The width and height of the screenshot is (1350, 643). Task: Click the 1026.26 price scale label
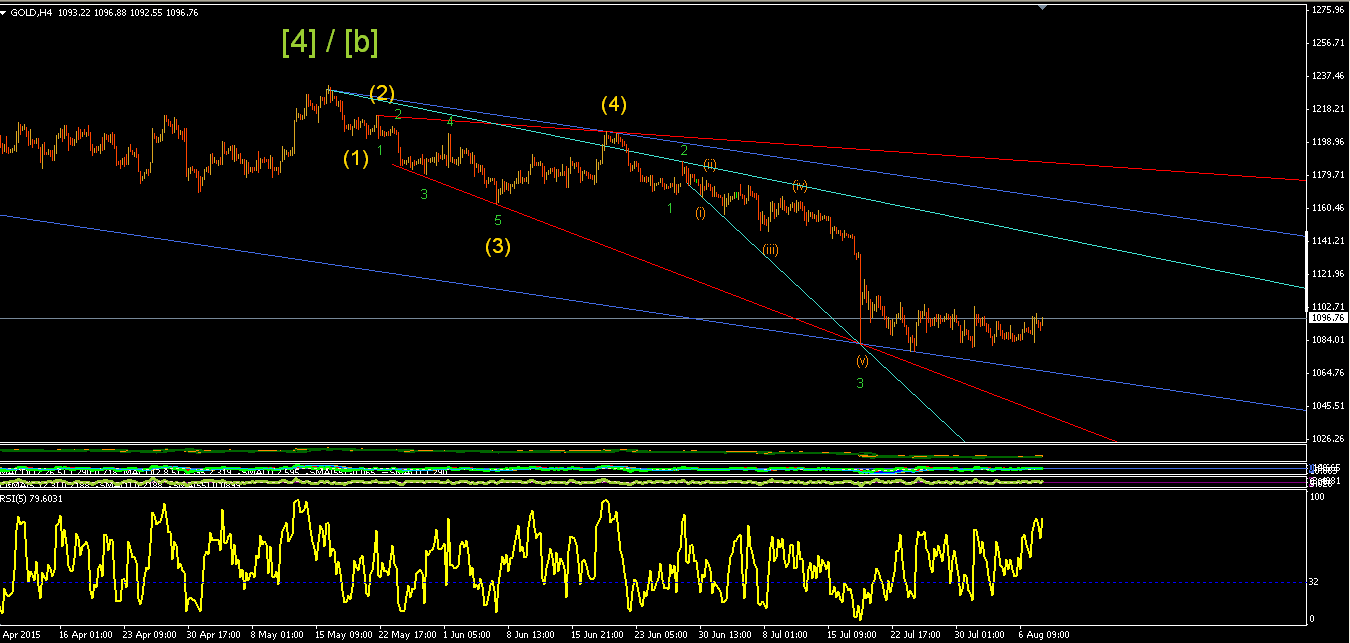[x=1327, y=439]
